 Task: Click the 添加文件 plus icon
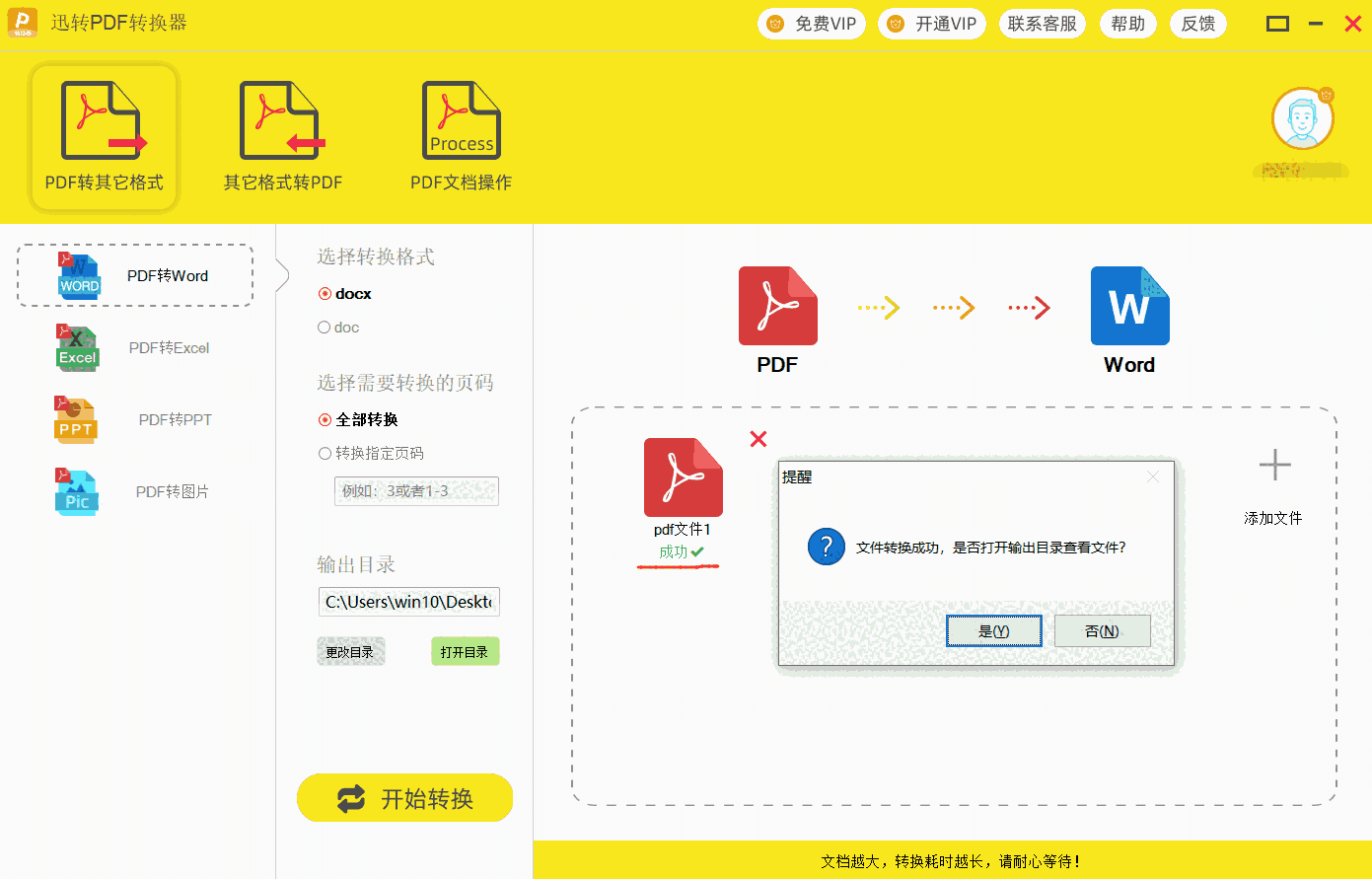[x=1272, y=464]
